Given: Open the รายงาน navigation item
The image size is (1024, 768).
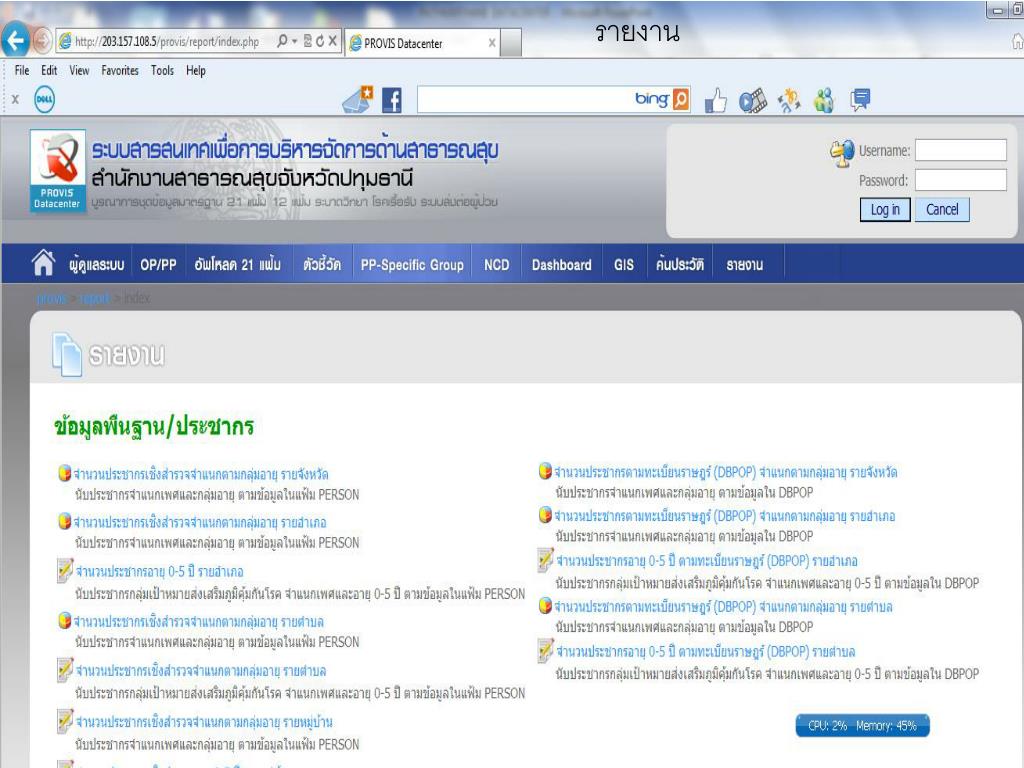Looking at the screenshot, I should [745, 264].
